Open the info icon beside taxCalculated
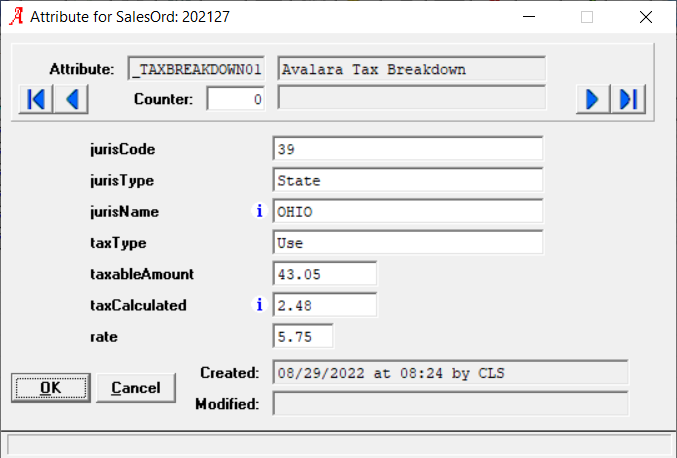 coord(259,305)
